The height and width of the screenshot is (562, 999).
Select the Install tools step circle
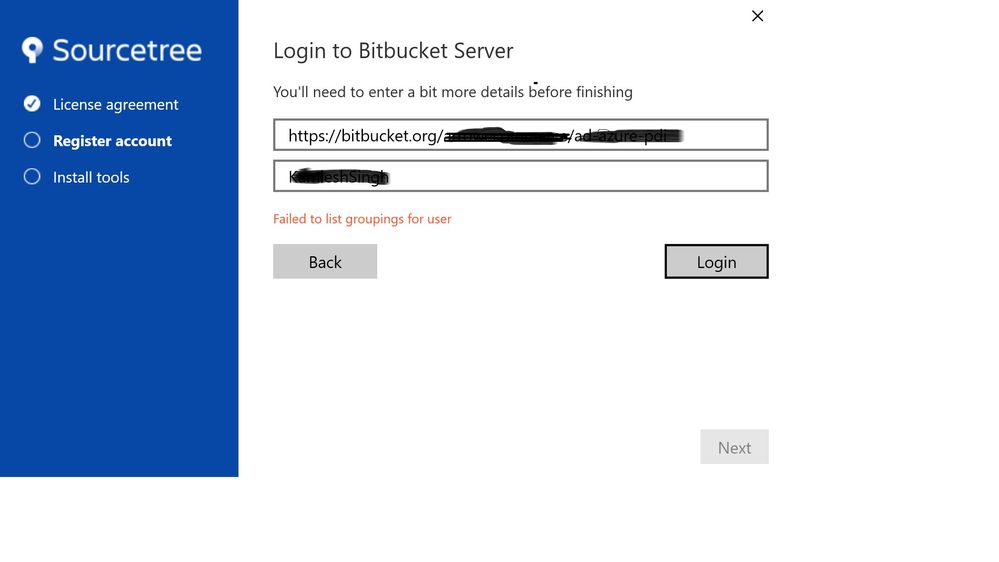point(32,177)
